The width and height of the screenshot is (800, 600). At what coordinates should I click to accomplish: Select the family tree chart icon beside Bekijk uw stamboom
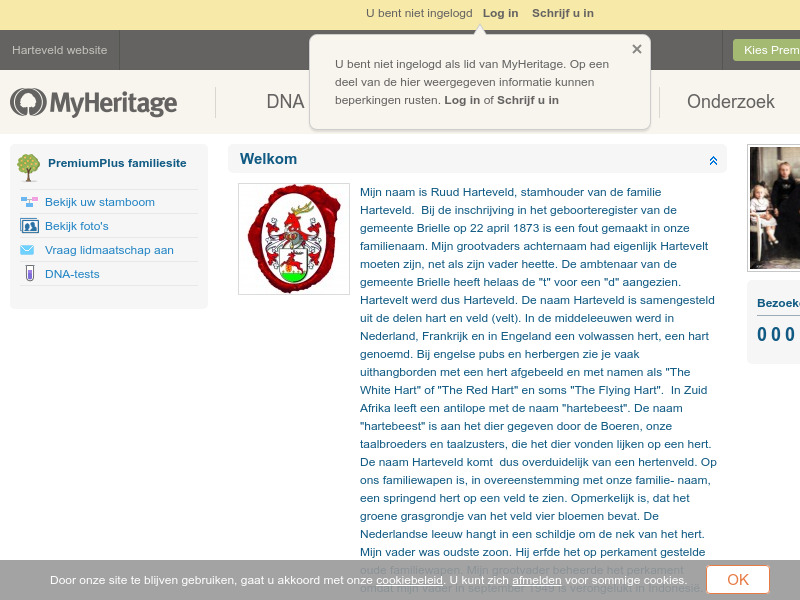point(30,202)
